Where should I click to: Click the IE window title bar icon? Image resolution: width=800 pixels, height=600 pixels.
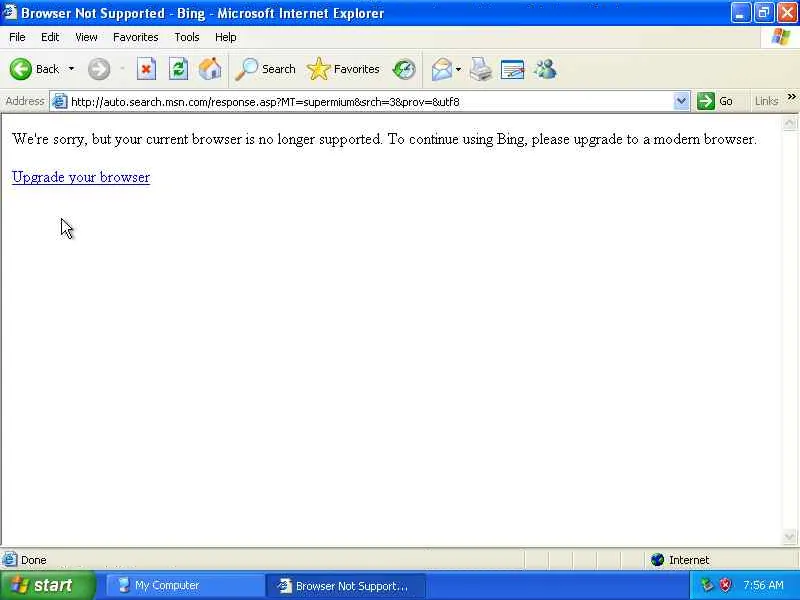point(9,12)
